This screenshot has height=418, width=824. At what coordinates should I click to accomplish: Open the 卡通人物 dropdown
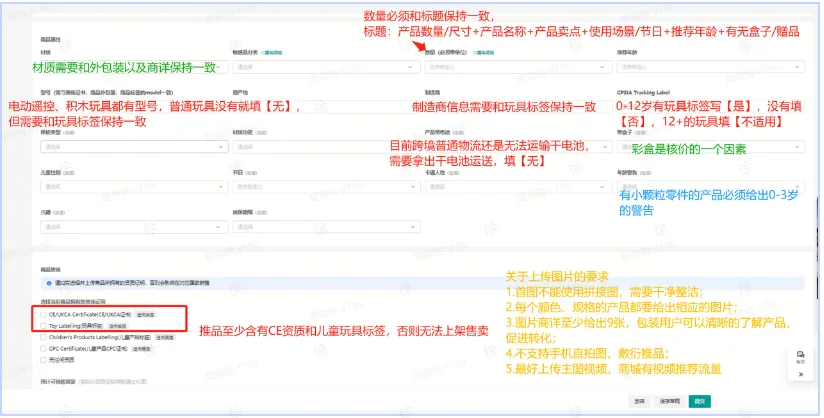(518, 187)
